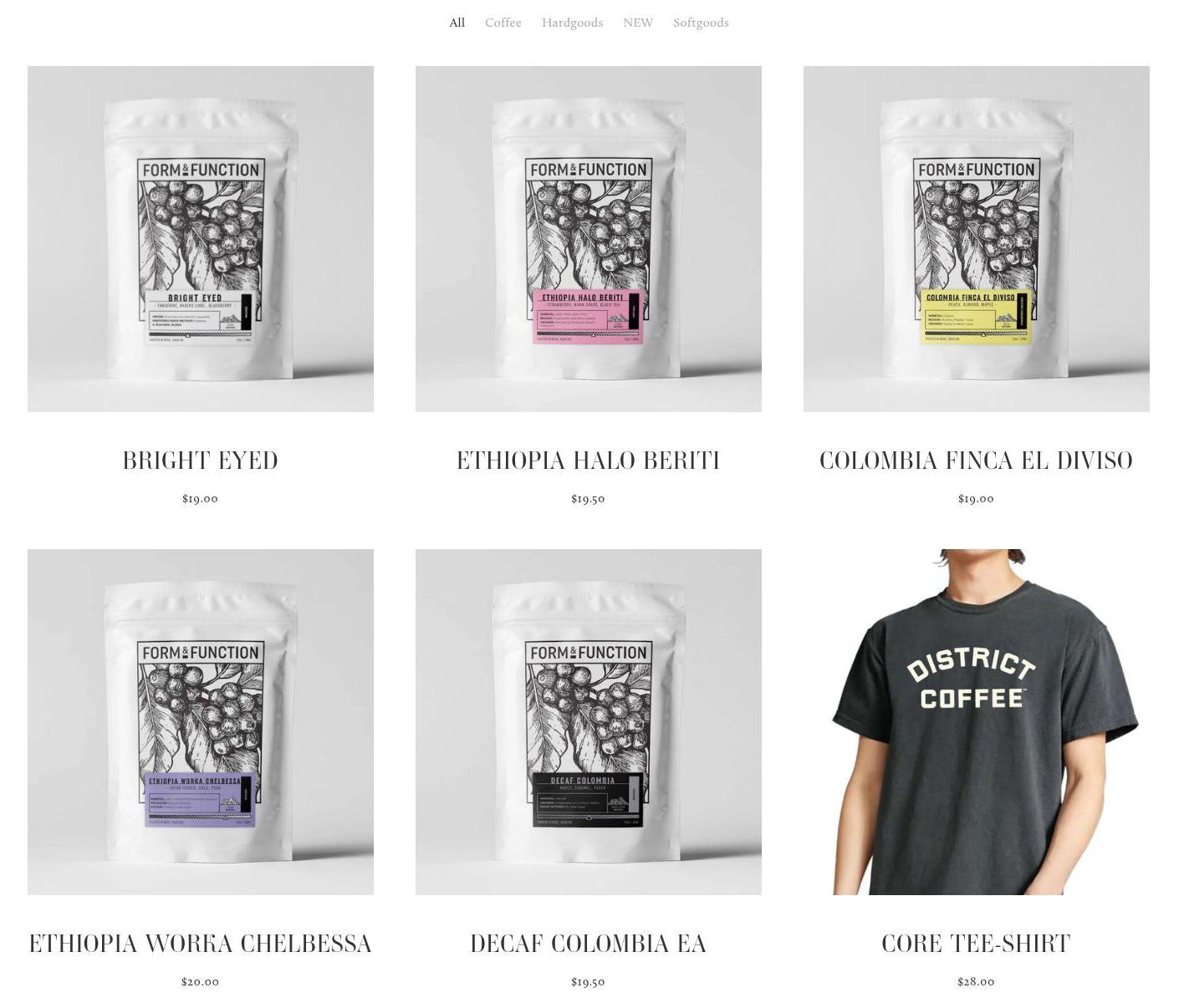
Task: Switch to the Hardgoods category
Action: (x=572, y=23)
